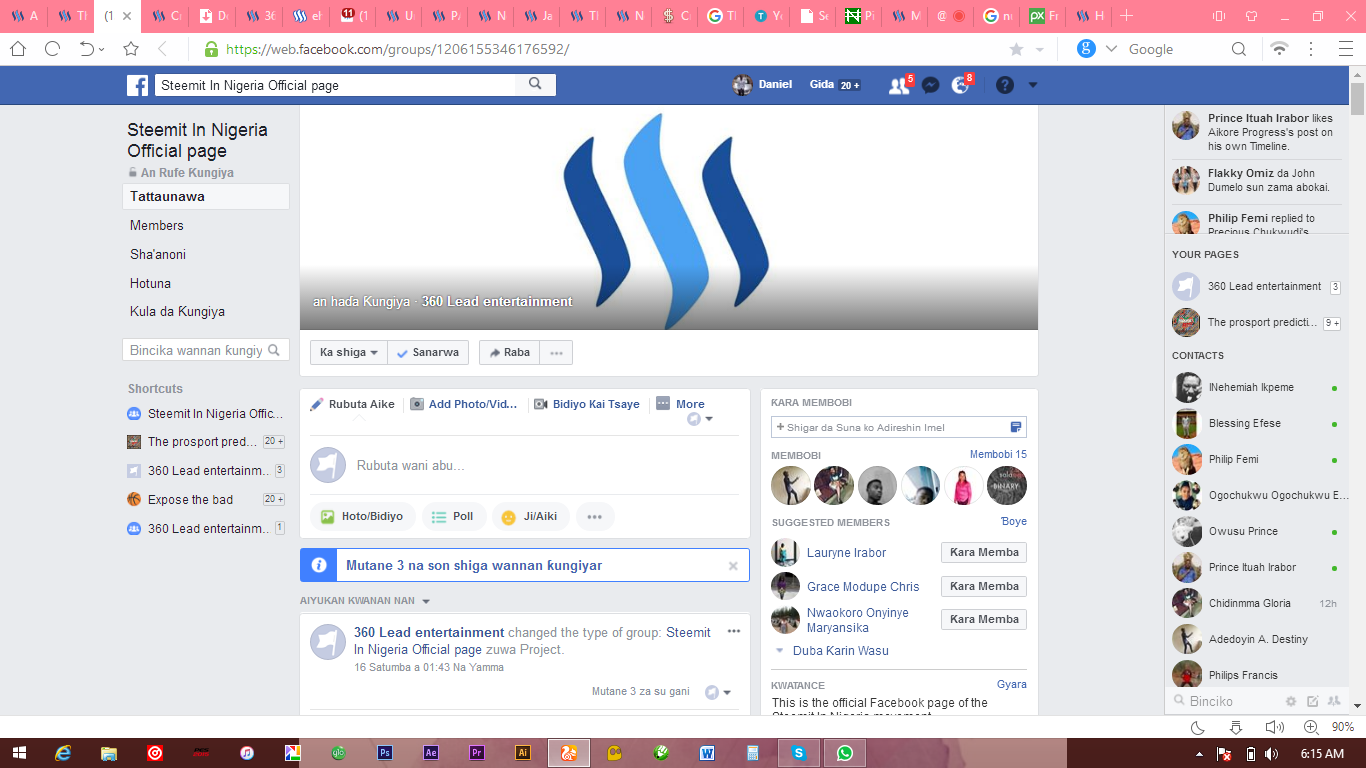Open the 'Ka shiga' dropdown button
Screen dimensions: 1366x768
coord(348,352)
